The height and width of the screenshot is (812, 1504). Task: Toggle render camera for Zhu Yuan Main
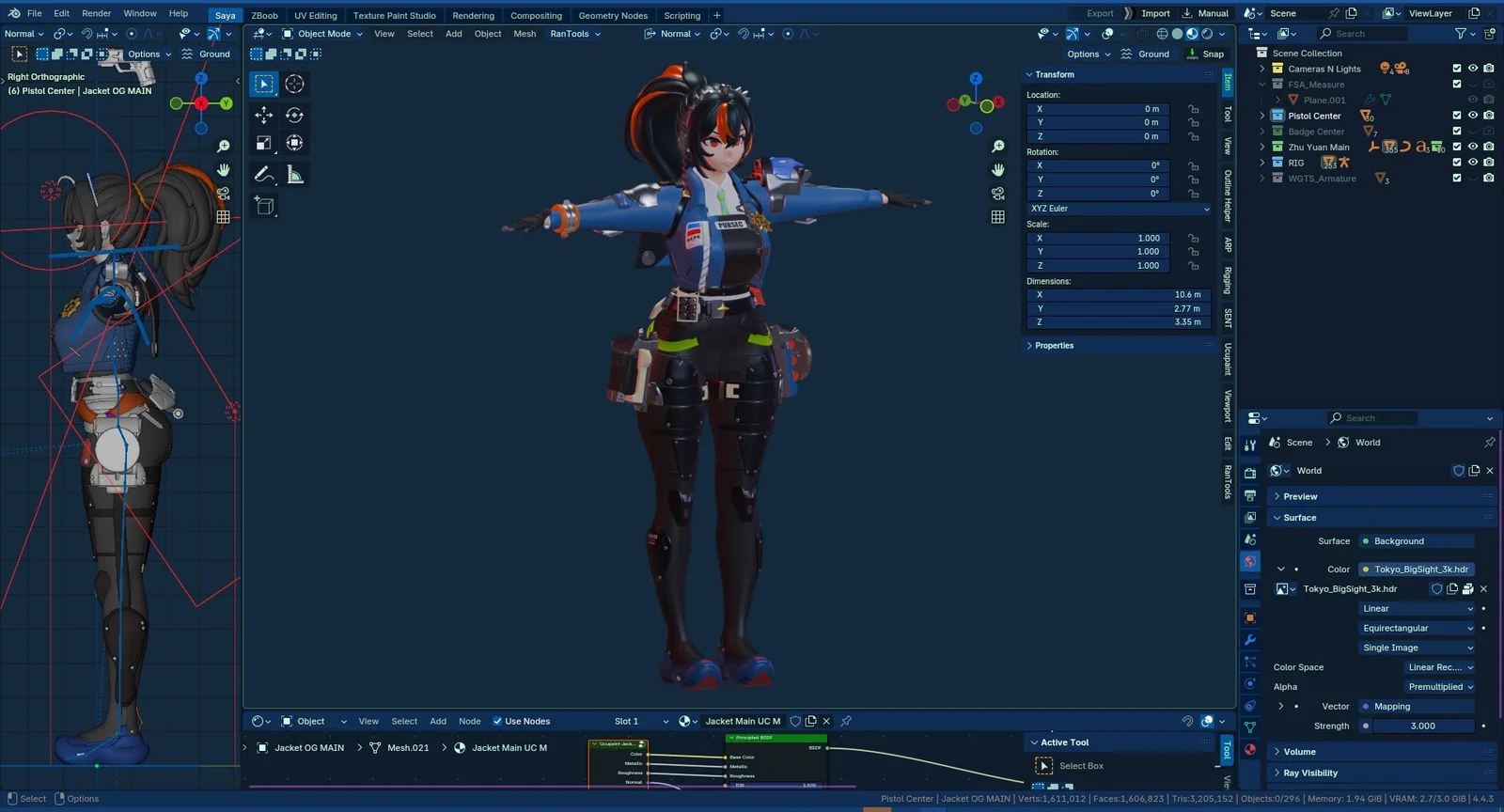(x=1489, y=147)
